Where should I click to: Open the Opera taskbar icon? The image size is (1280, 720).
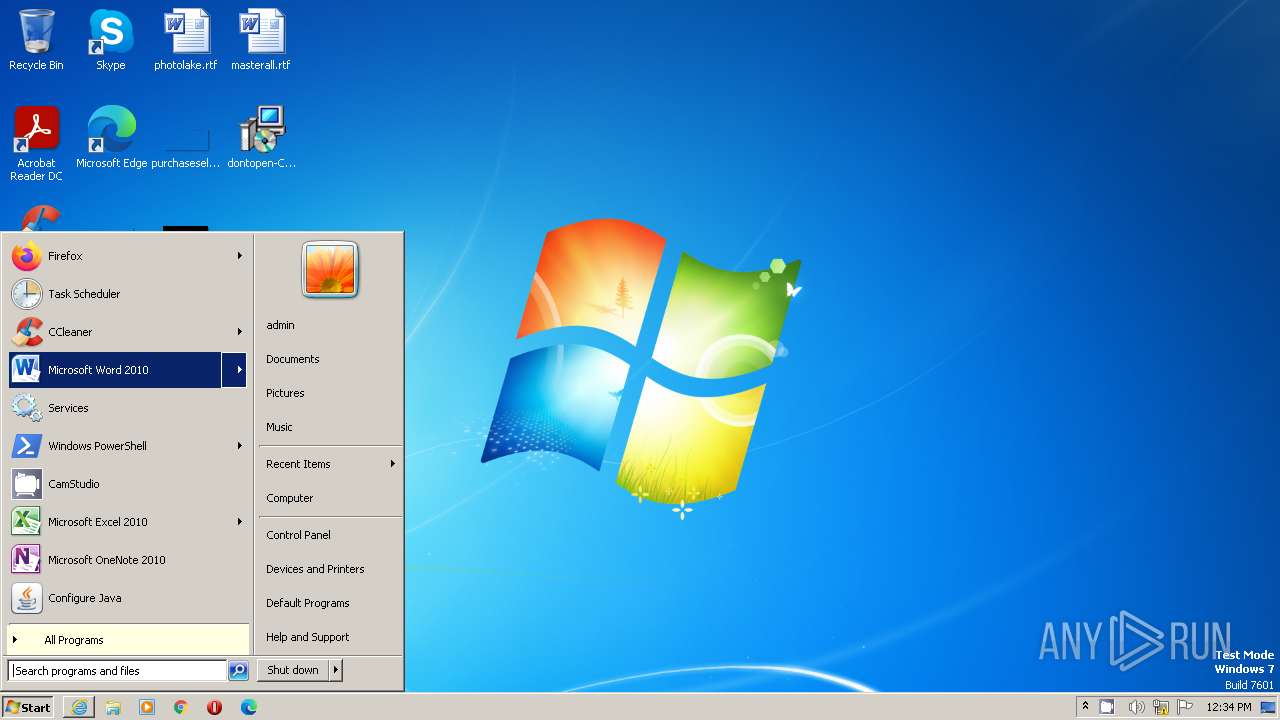pyautogui.click(x=214, y=707)
